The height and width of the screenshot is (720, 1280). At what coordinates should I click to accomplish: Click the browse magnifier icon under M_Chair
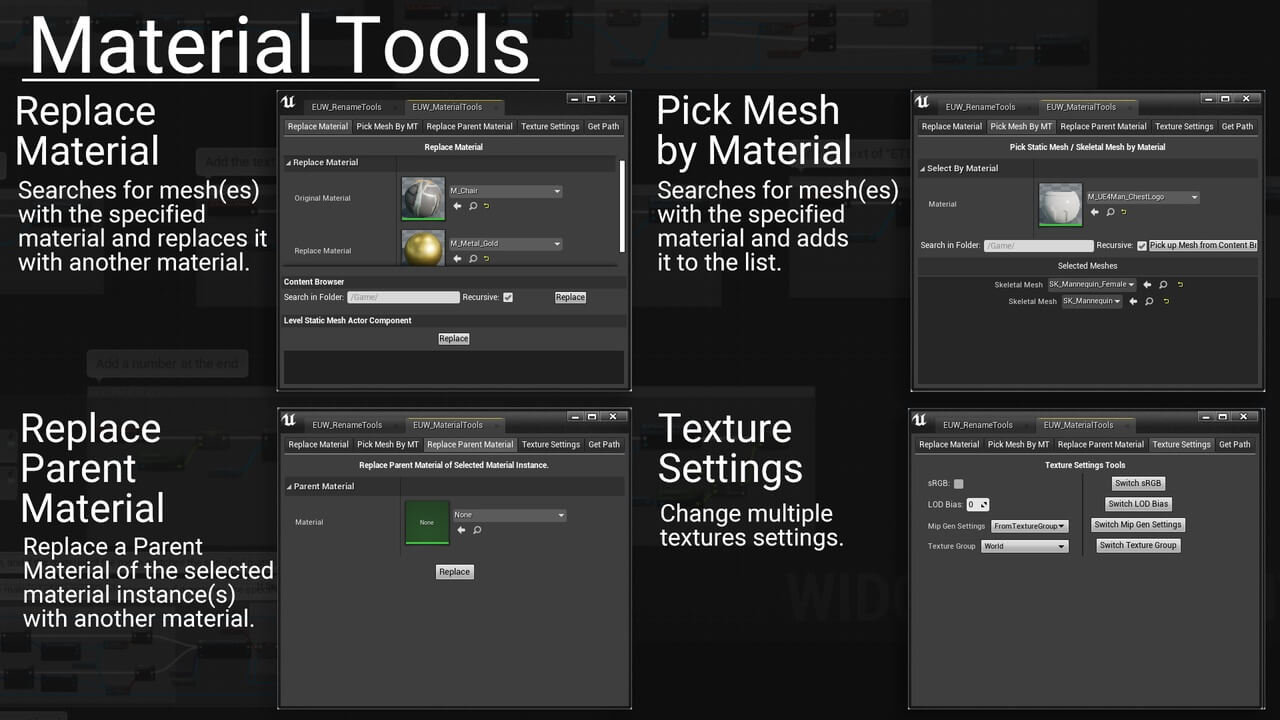coord(473,206)
